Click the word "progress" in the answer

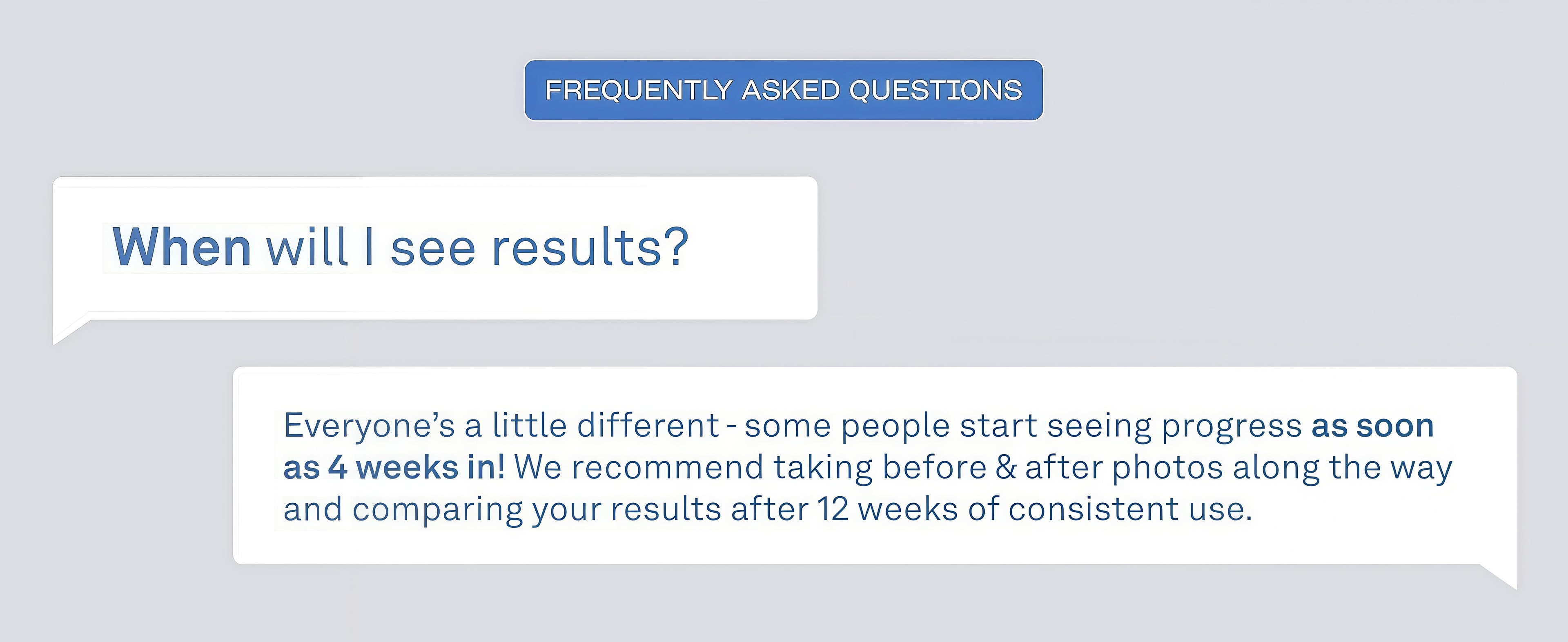1231,425
